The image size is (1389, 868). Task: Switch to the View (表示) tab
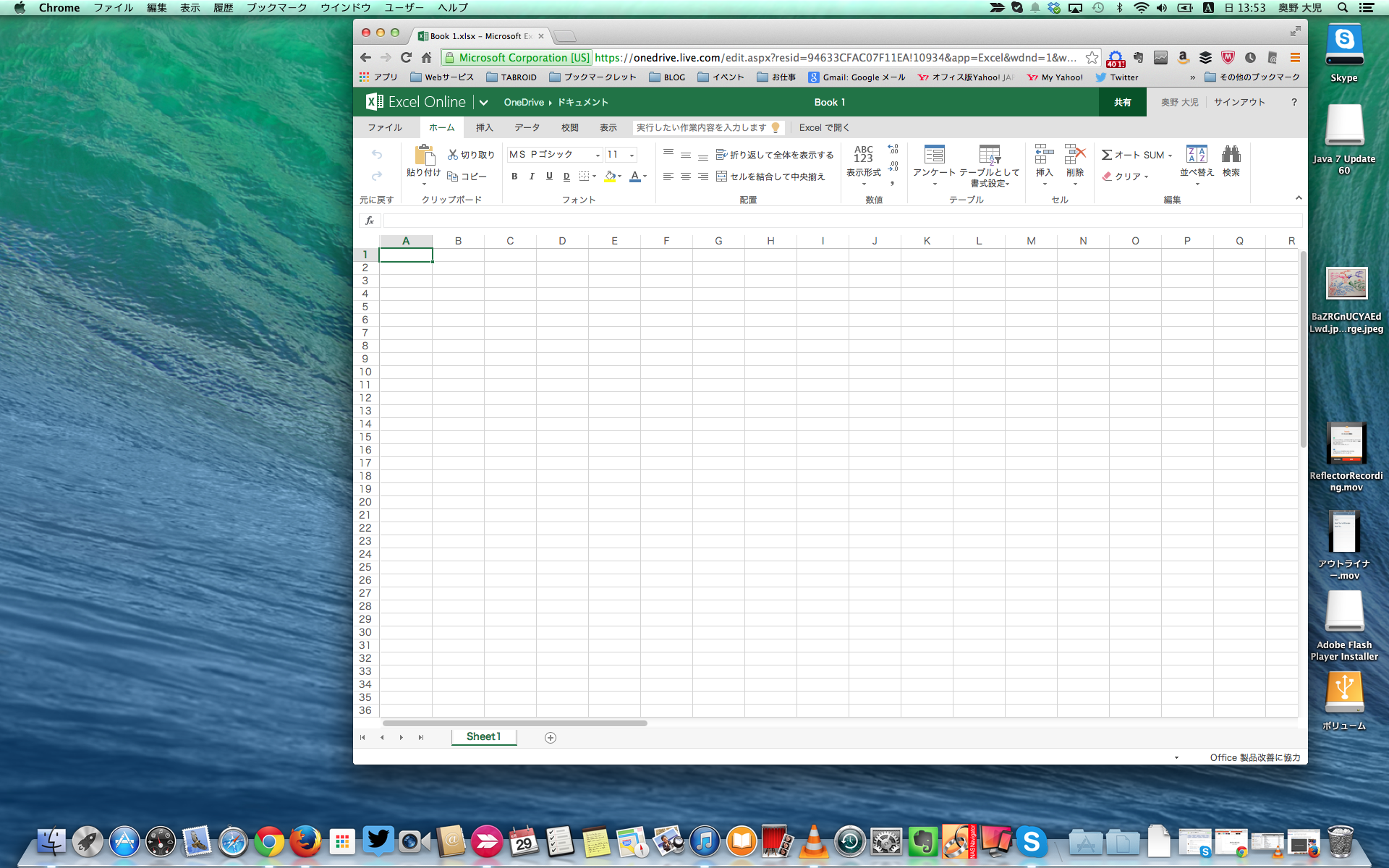pos(608,127)
